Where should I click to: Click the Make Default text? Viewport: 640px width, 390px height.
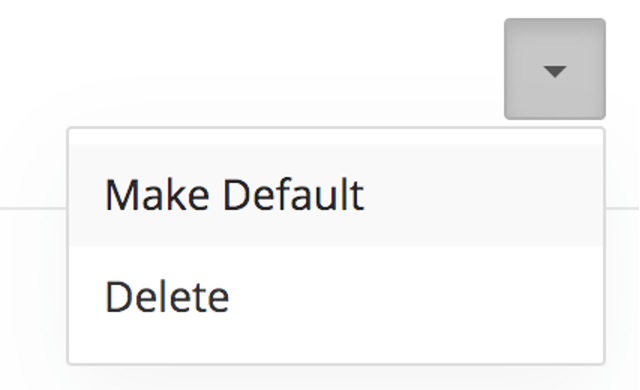click(234, 195)
